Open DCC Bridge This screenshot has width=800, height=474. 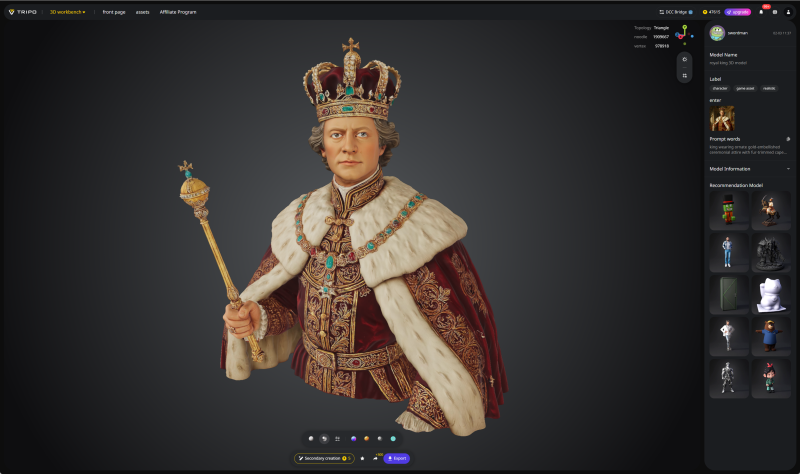coord(676,12)
